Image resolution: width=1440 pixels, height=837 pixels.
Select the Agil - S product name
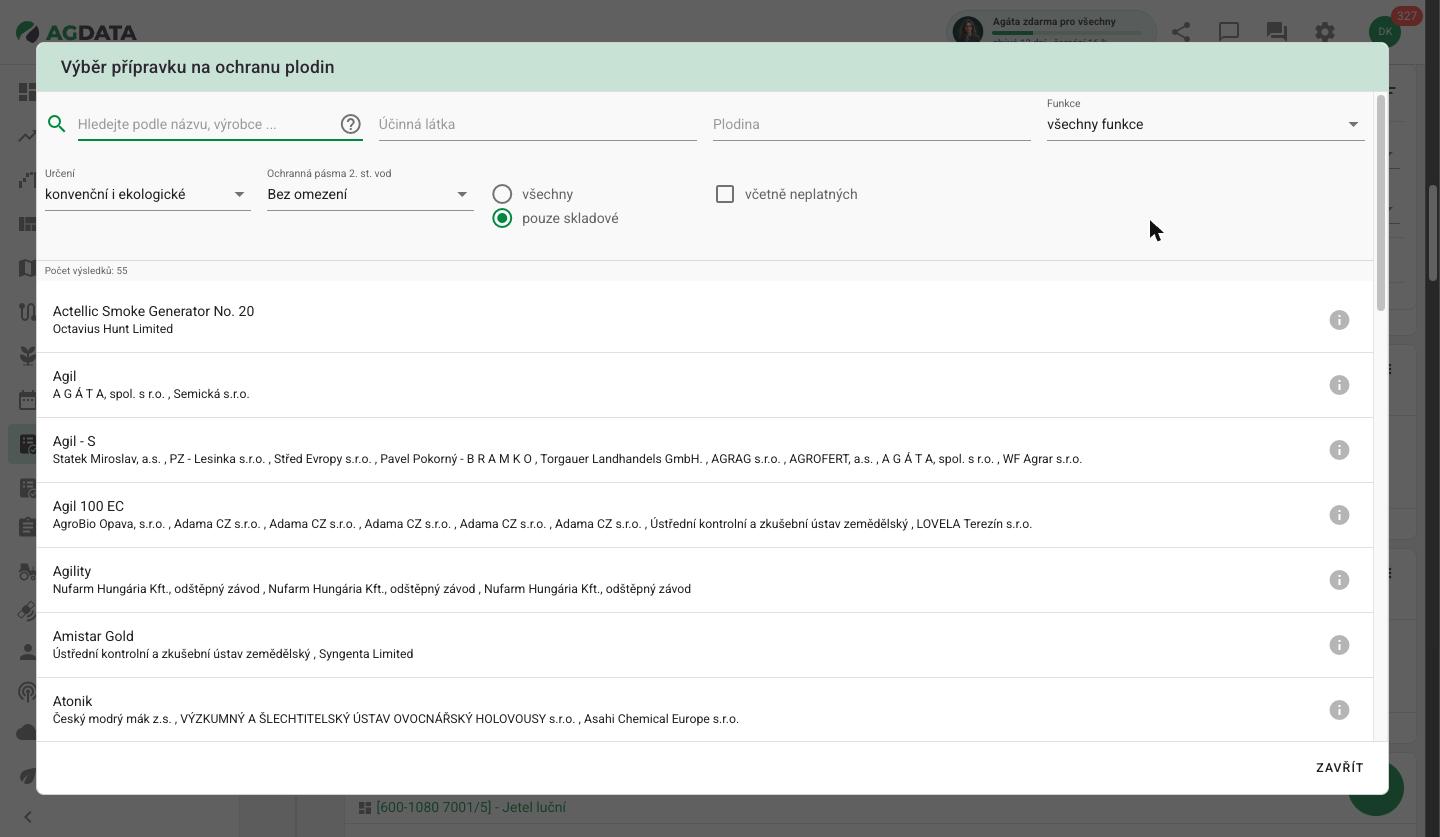(x=74, y=441)
